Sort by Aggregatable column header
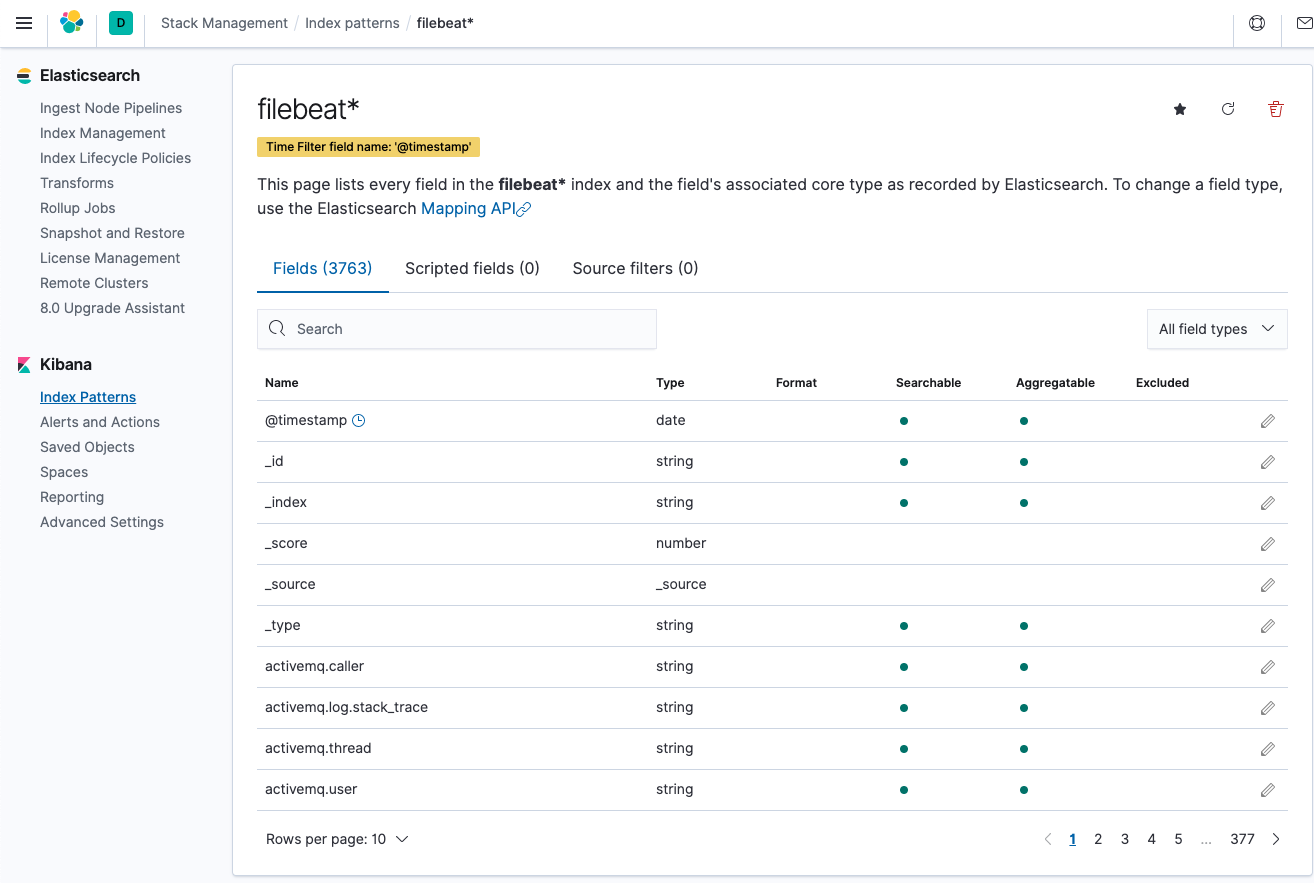 tap(1055, 383)
